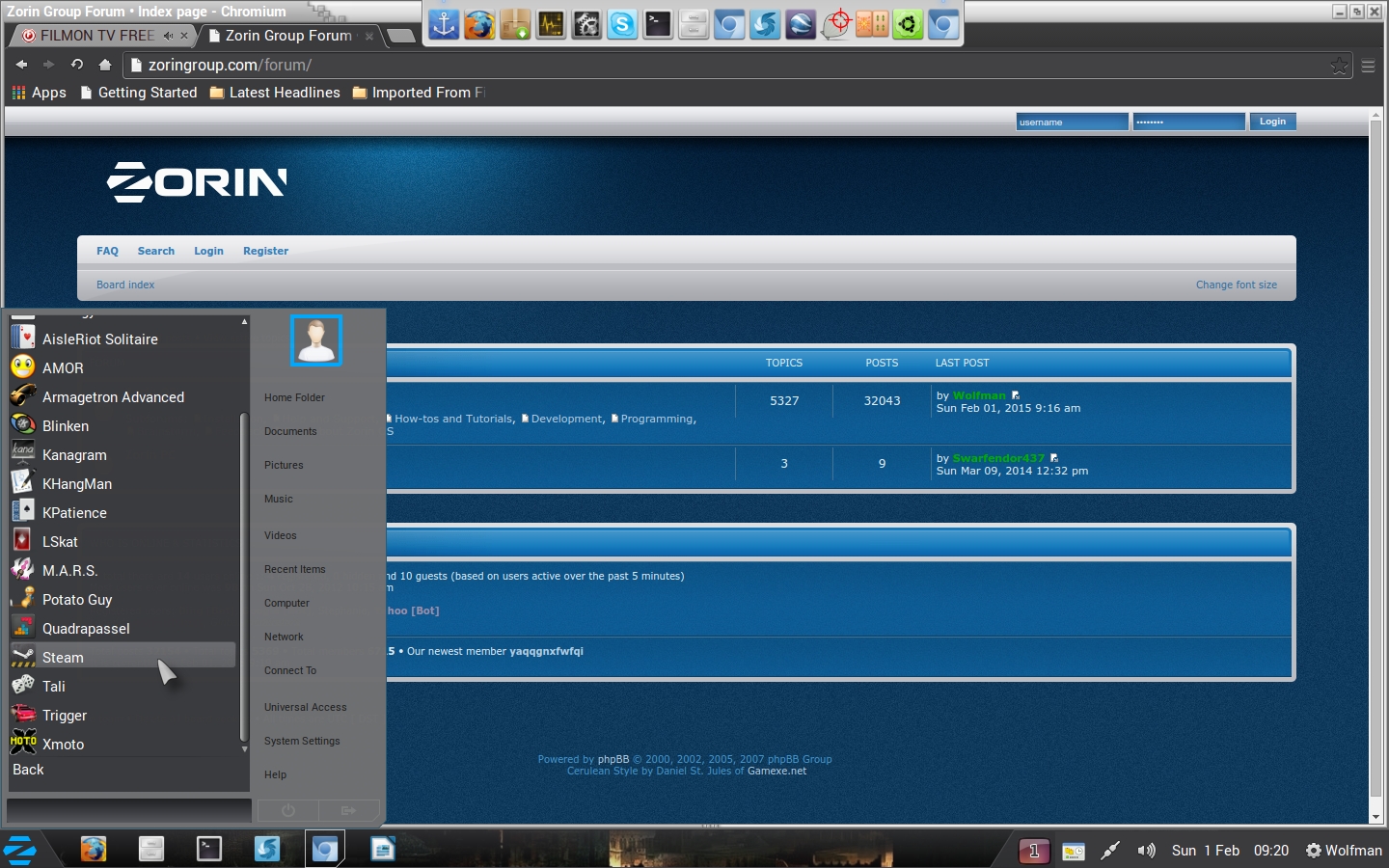Click the terminal icon in the bottom taskbar

click(x=208, y=849)
